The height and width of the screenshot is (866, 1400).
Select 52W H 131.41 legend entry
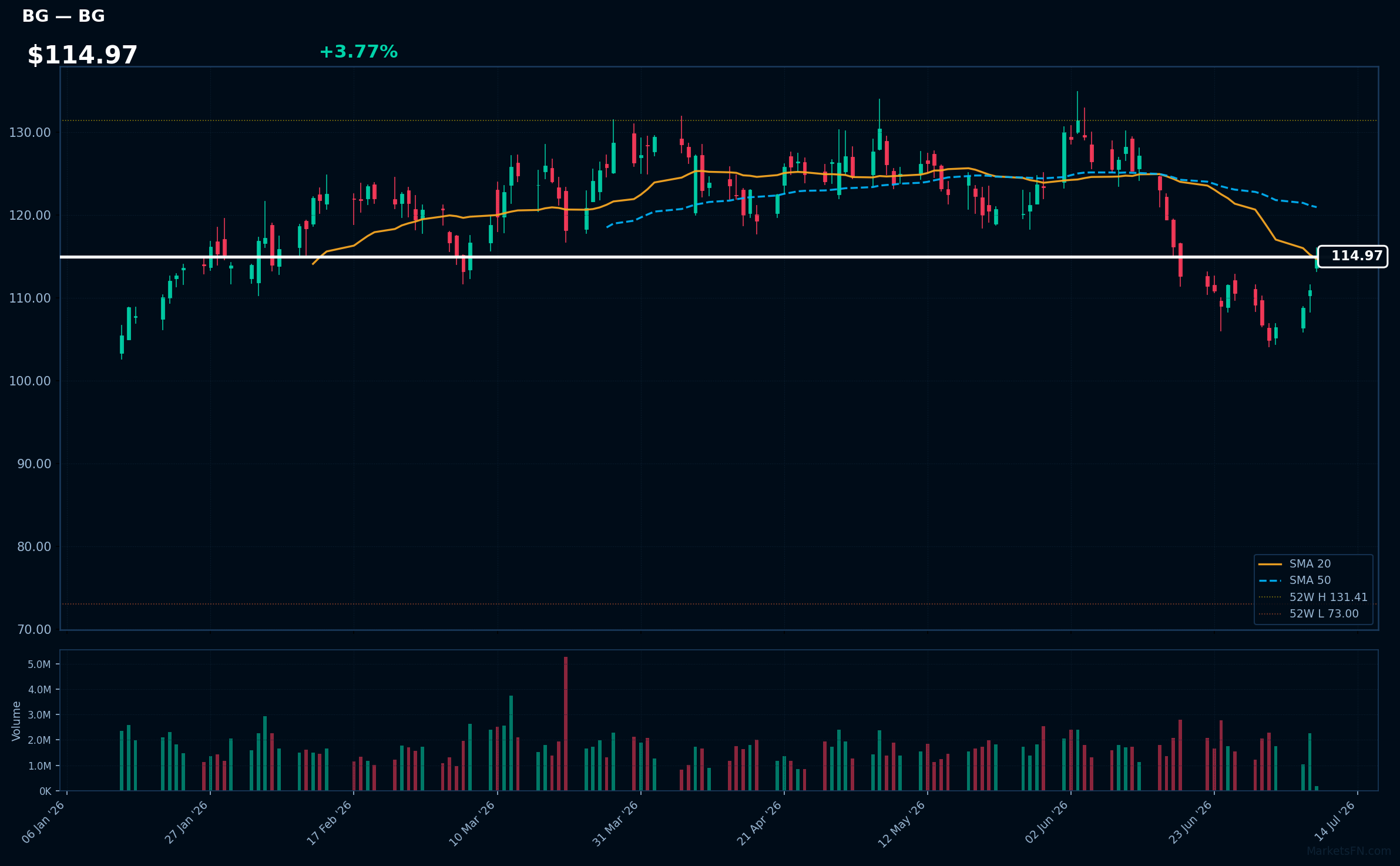coord(1313,598)
